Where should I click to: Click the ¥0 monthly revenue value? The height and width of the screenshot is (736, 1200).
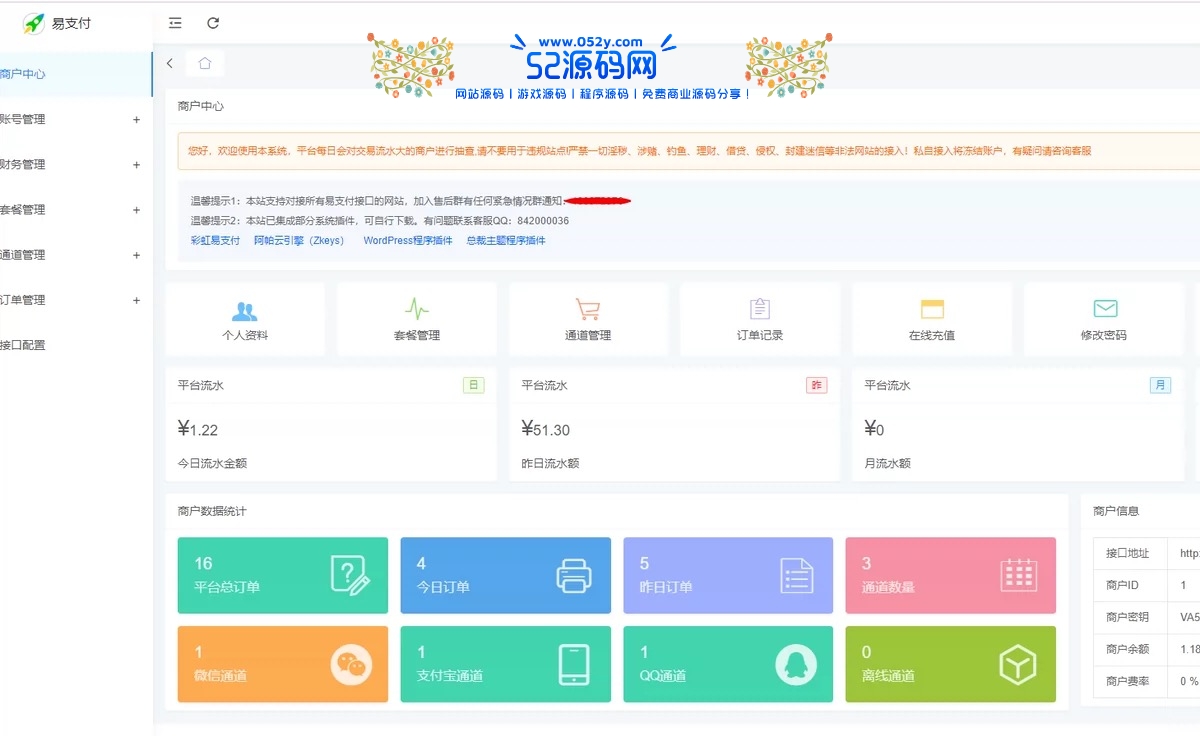pyautogui.click(x=875, y=430)
